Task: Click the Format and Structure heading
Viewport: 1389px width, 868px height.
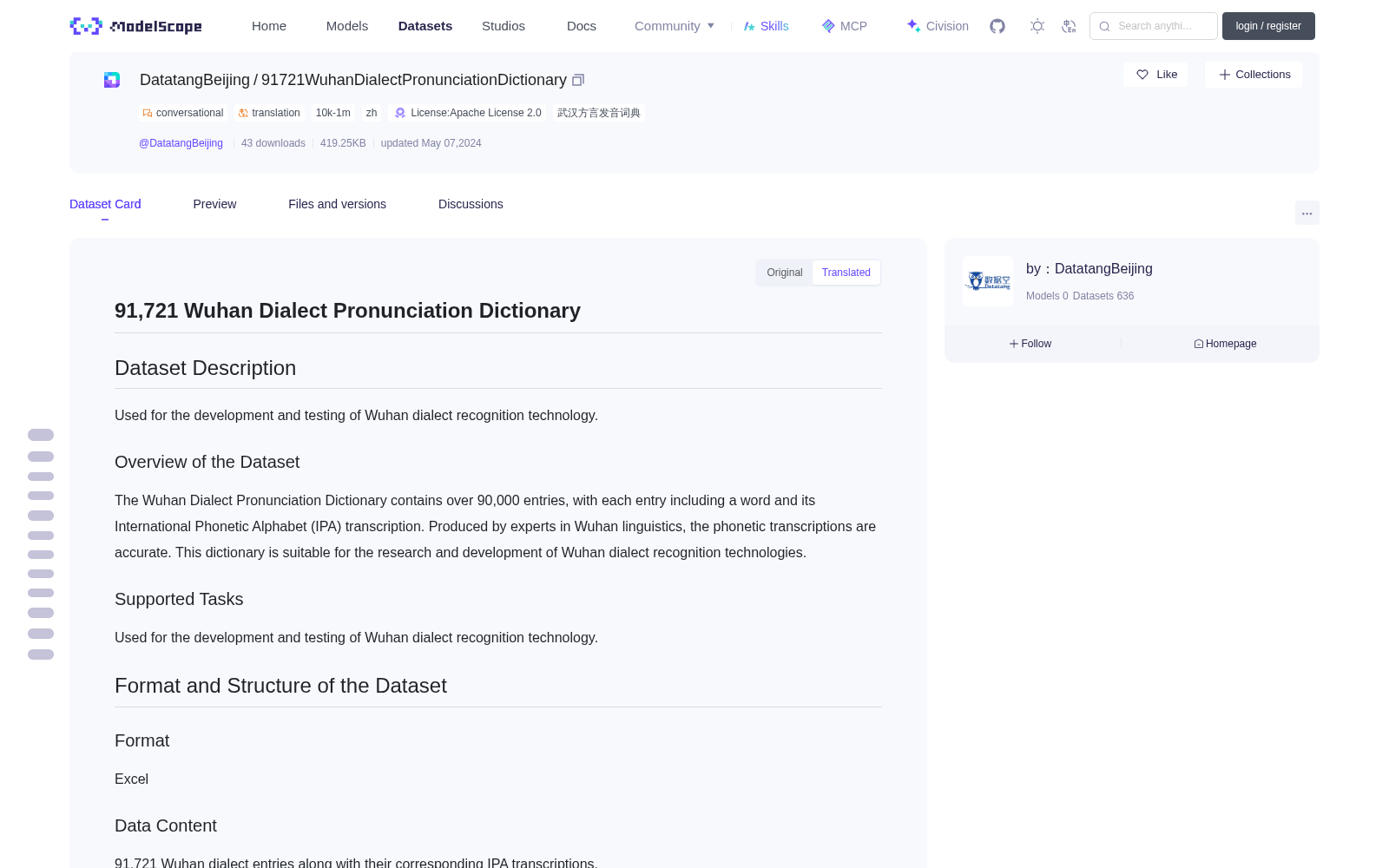Action: tap(280, 686)
